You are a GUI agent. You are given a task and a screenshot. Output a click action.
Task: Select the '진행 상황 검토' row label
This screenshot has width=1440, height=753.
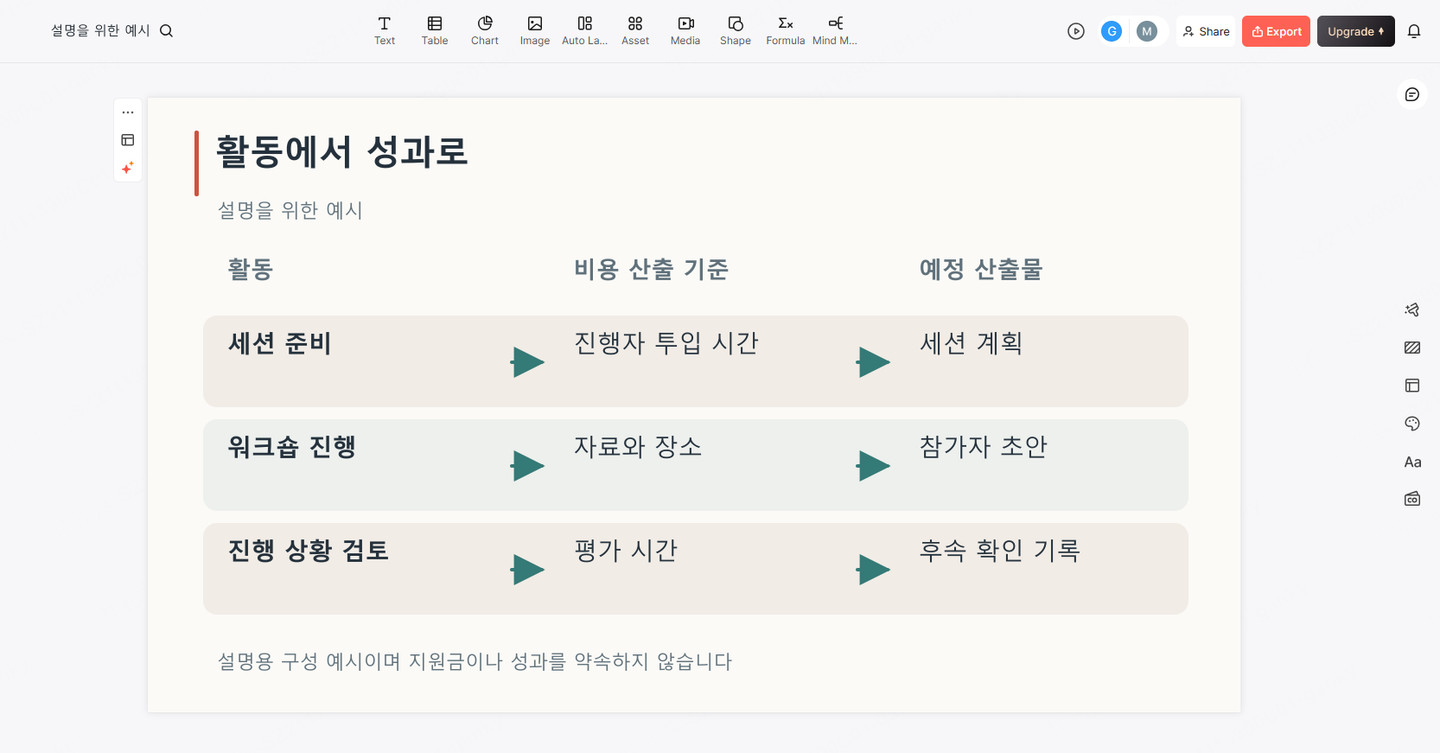coord(308,550)
